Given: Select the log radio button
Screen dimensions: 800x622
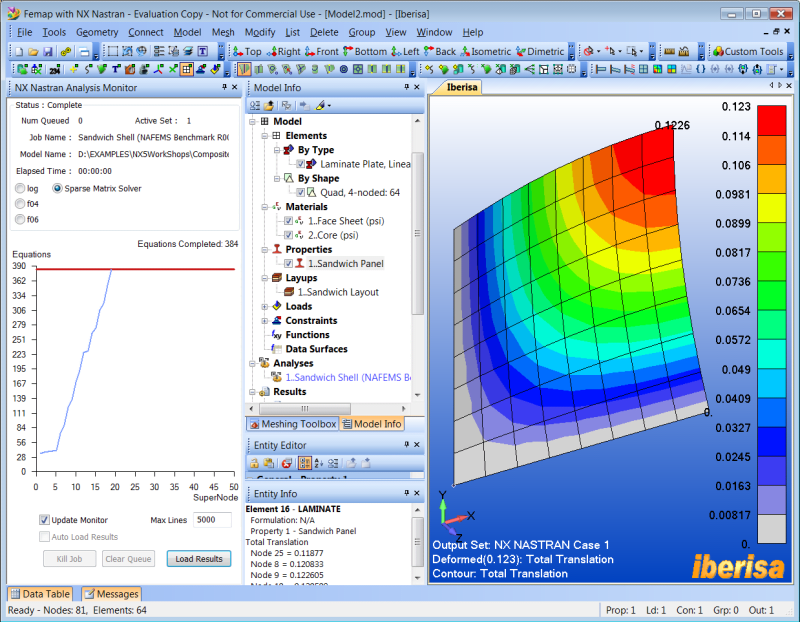Looking at the screenshot, I should coord(20,188).
